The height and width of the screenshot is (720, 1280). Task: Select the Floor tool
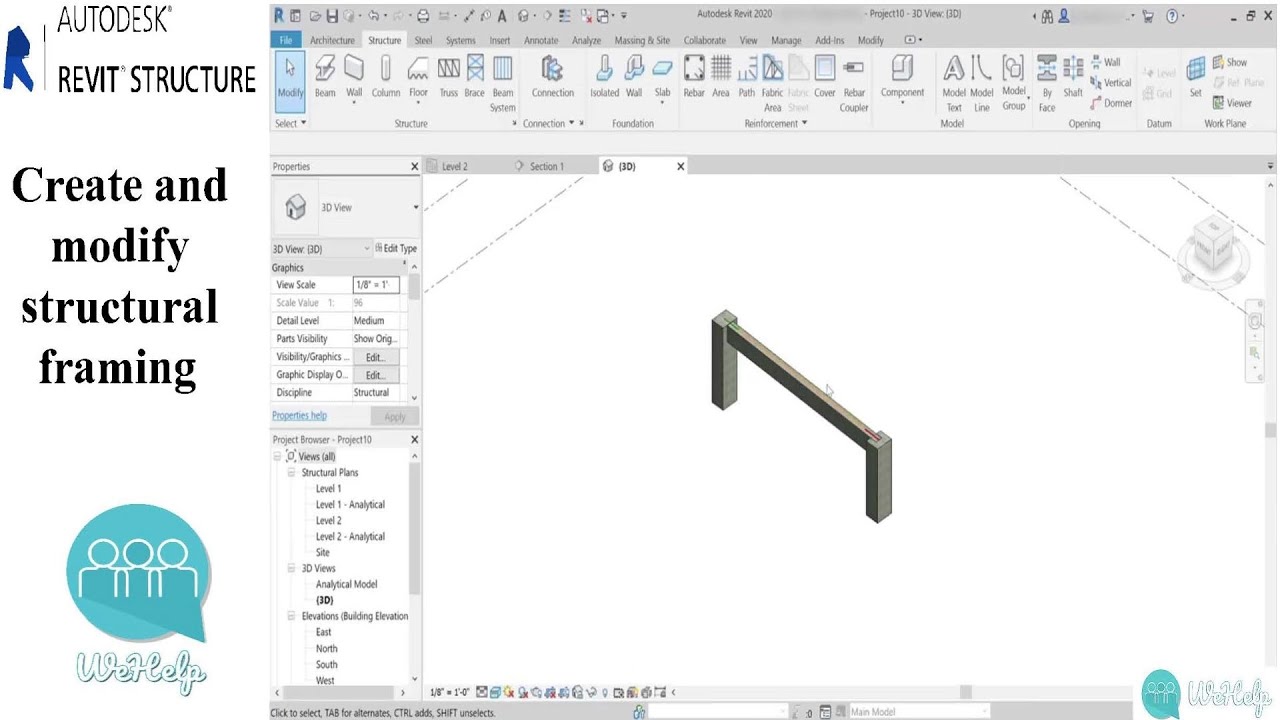click(x=418, y=77)
